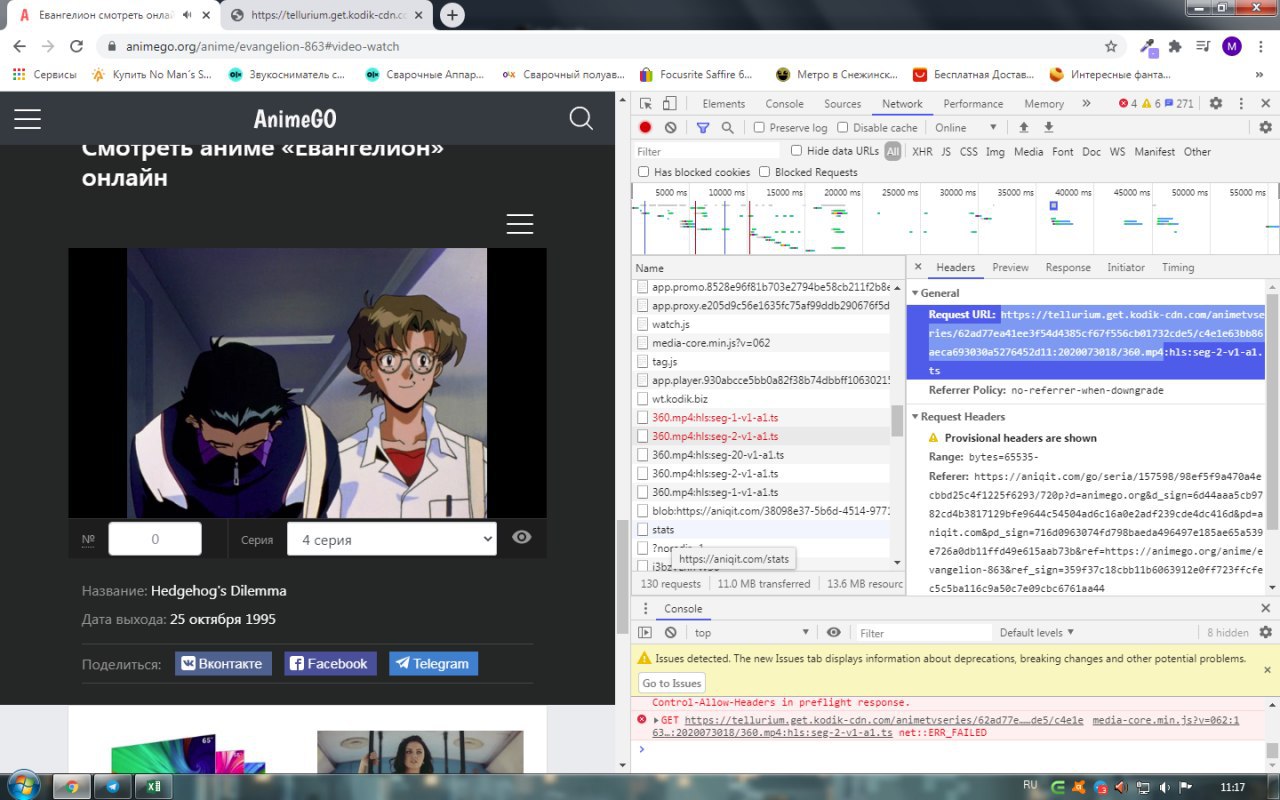Open DevTools settings gear
The image size is (1280, 800).
pyautogui.click(x=1216, y=103)
